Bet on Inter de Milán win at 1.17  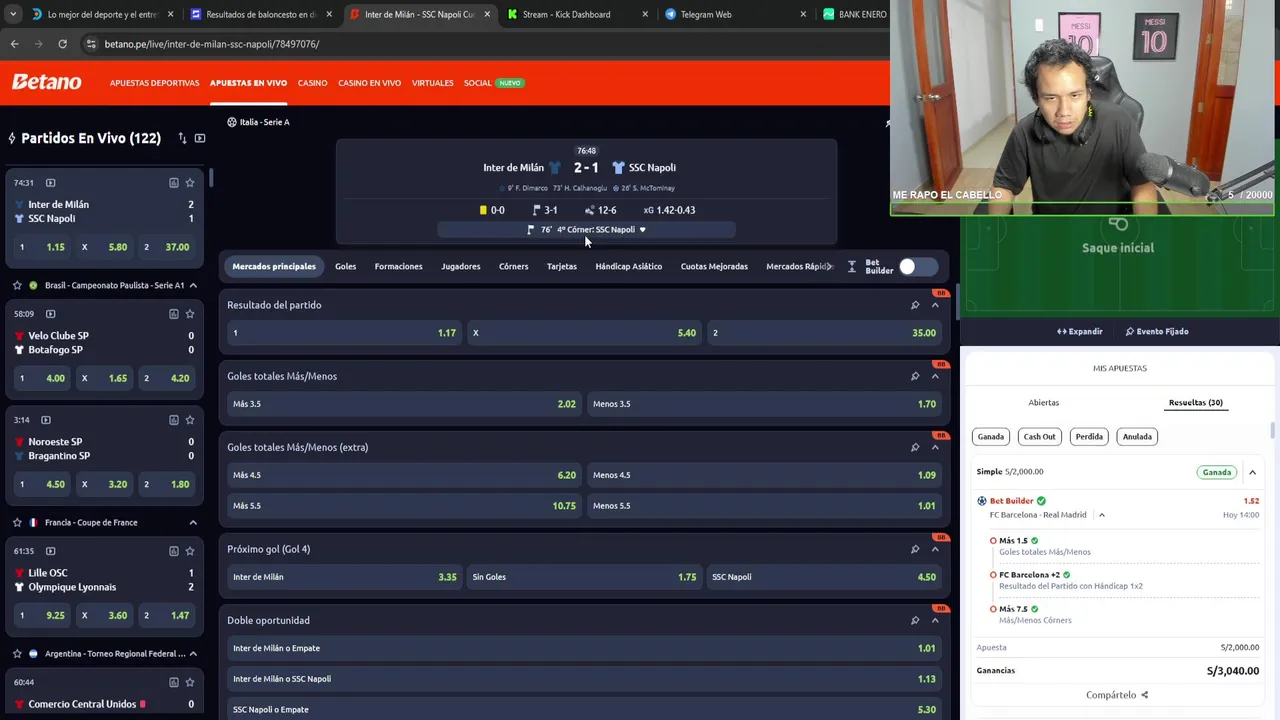pyautogui.click(x=343, y=333)
